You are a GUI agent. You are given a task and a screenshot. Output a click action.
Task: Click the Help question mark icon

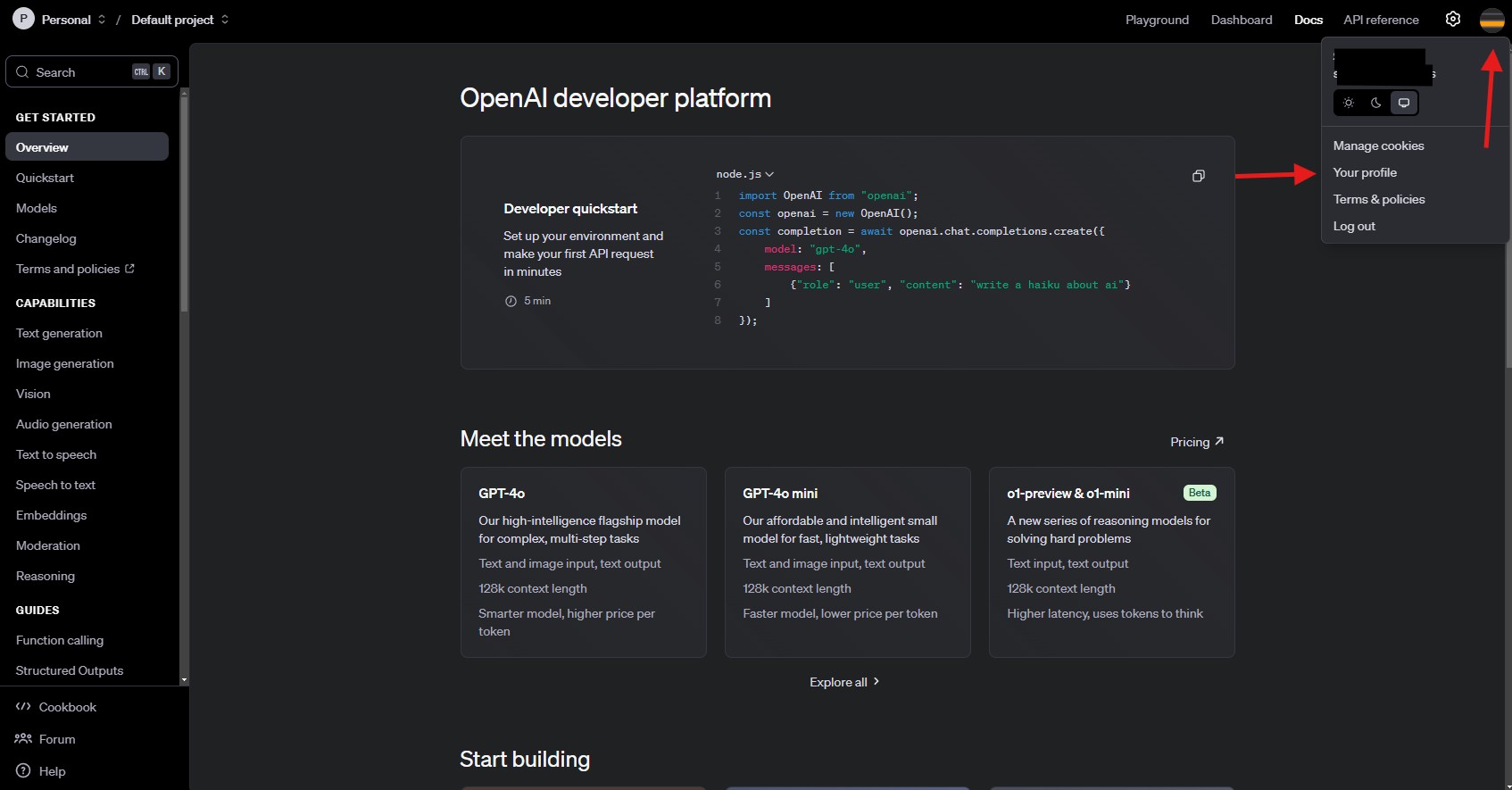point(23,771)
